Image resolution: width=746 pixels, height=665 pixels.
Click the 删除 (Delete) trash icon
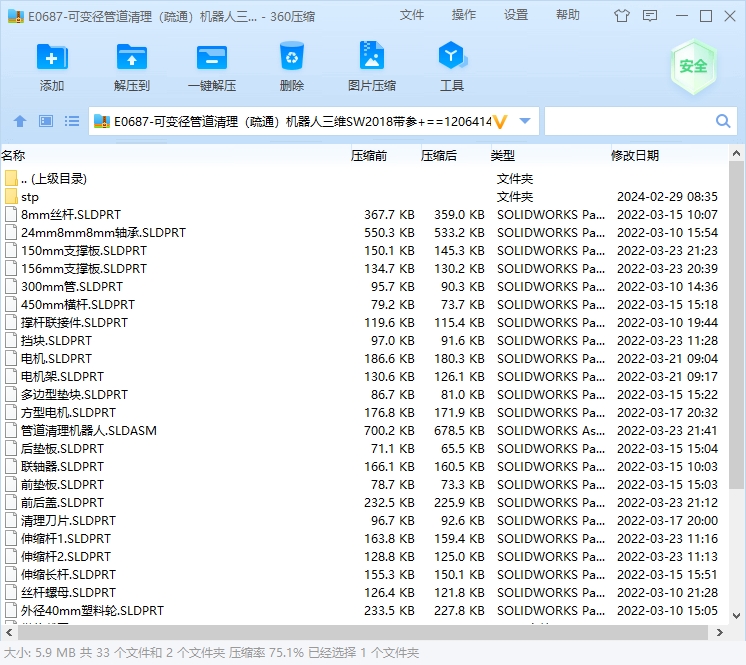pyautogui.click(x=292, y=57)
